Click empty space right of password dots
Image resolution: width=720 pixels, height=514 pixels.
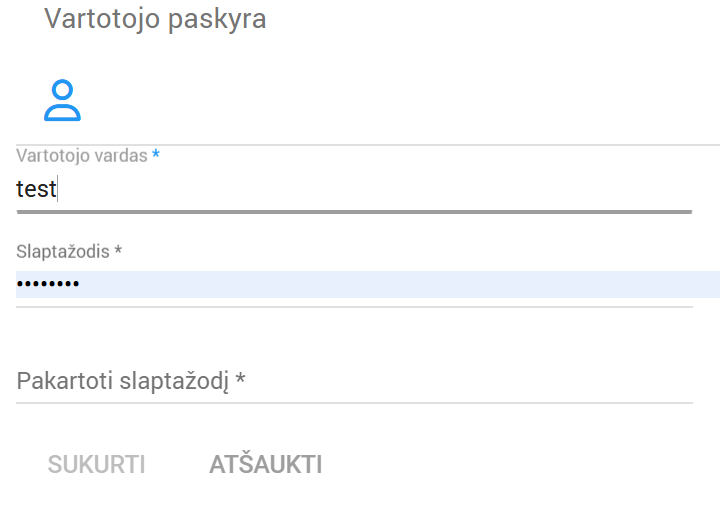point(400,285)
